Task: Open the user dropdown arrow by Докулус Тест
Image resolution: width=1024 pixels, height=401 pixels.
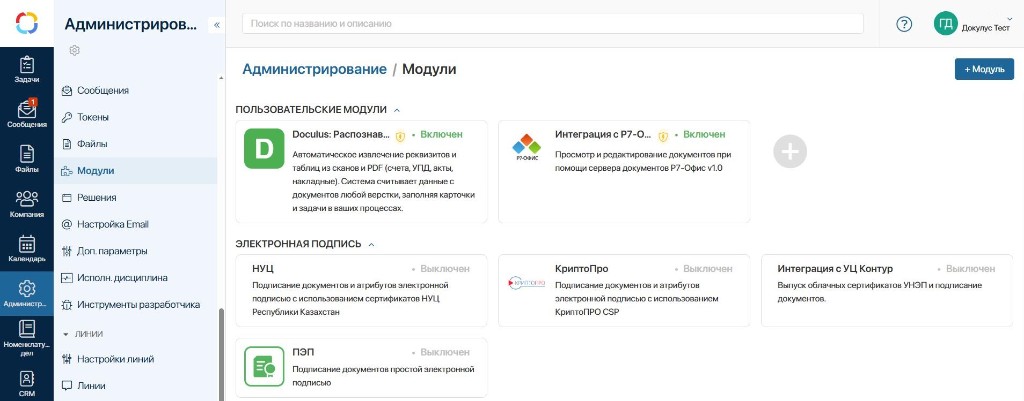Action: tap(1009, 20)
